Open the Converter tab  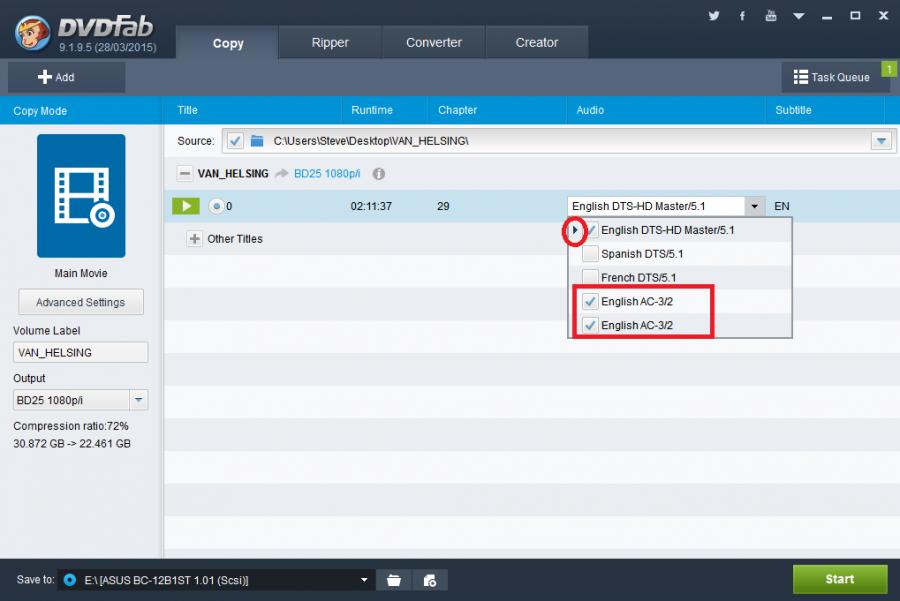[433, 42]
